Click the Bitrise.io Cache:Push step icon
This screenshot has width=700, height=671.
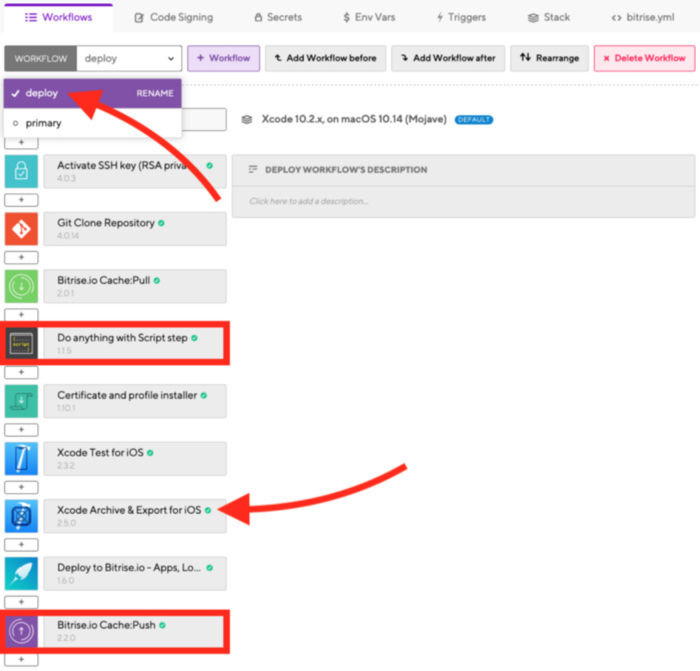tap(21, 631)
